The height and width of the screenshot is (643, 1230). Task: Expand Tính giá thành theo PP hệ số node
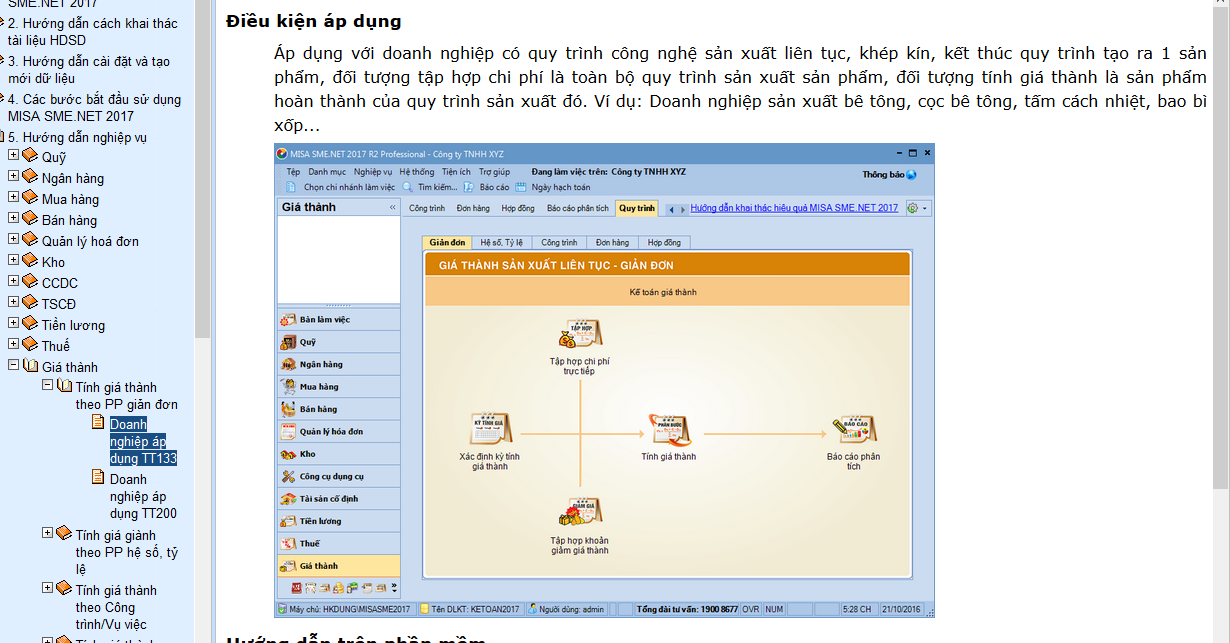[47, 534]
